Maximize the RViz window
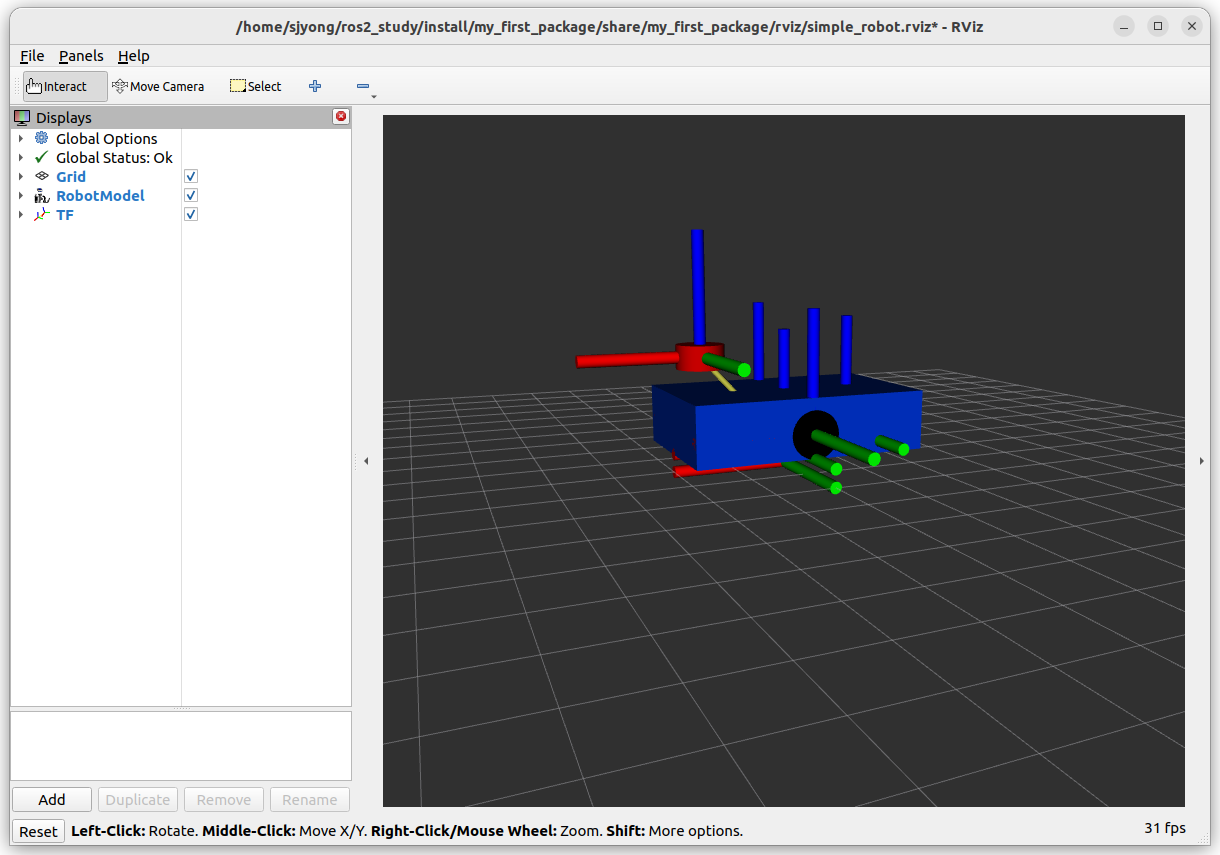The height and width of the screenshot is (855, 1220). 1158,26
